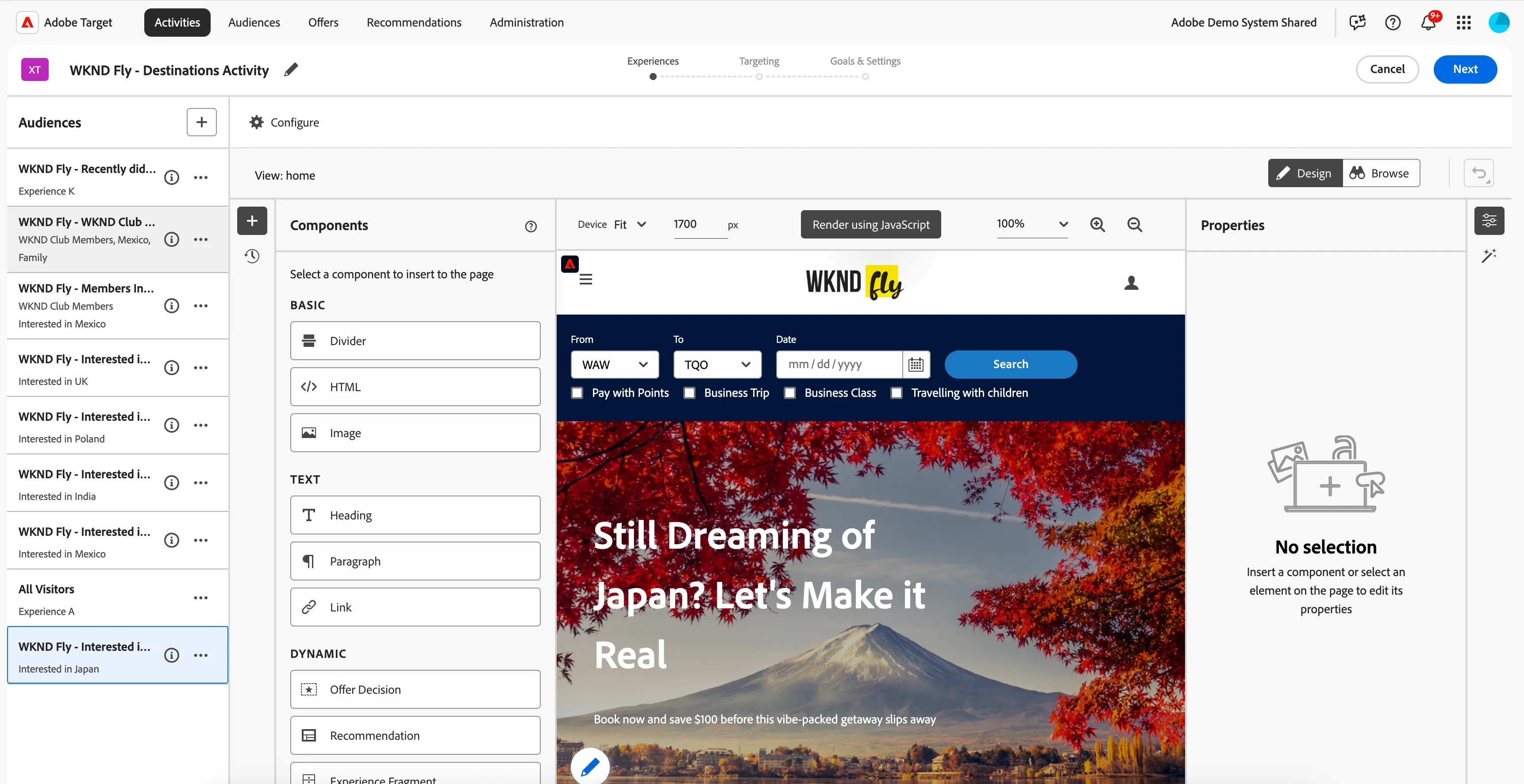
Task: Show info for Interested in Japan audience
Action: pyautogui.click(x=172, y=655)
